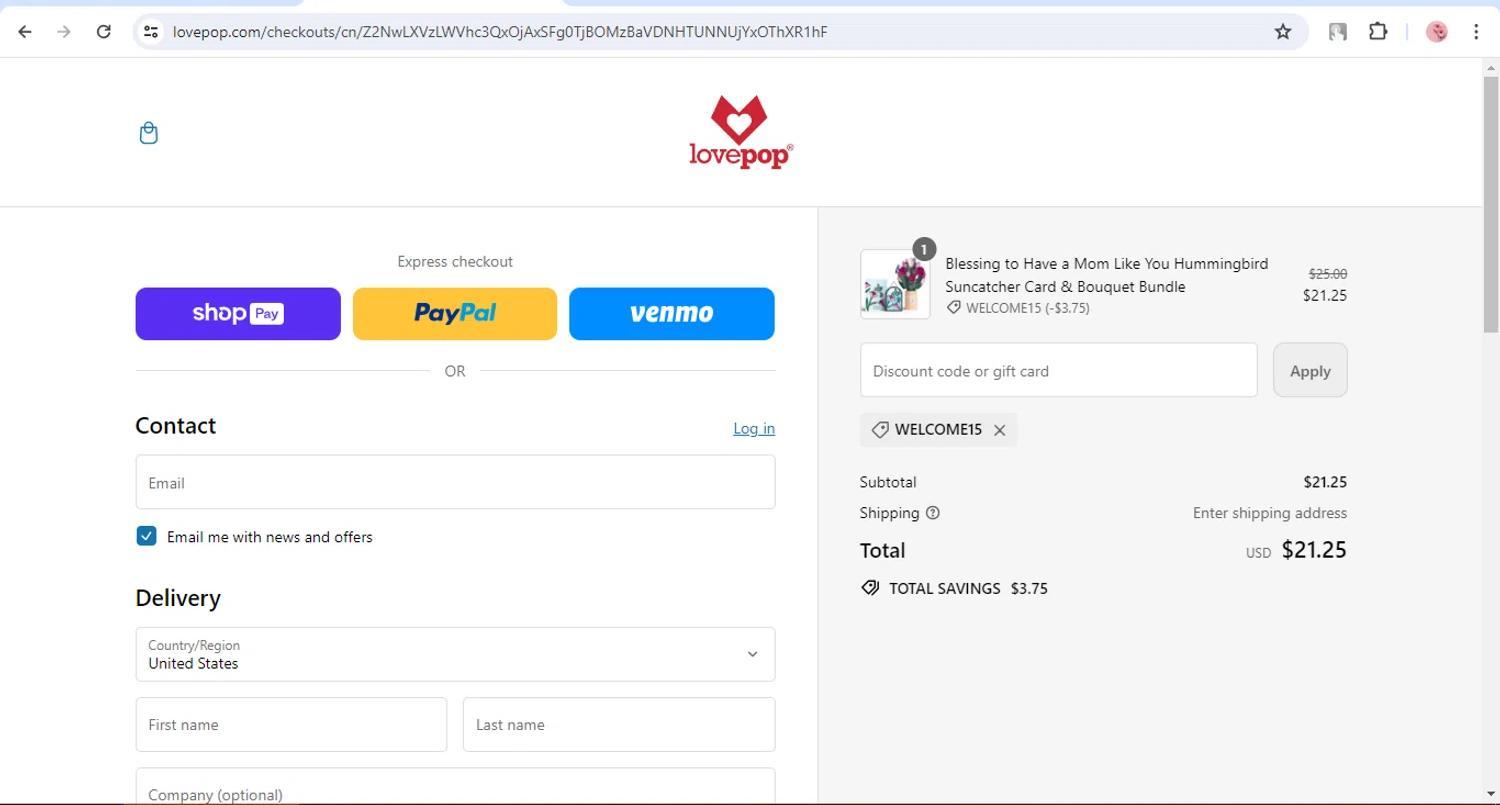Screen dimensions: 1500x805
Task: Click the product bundle thumbnail
Action: coord(895,284)
